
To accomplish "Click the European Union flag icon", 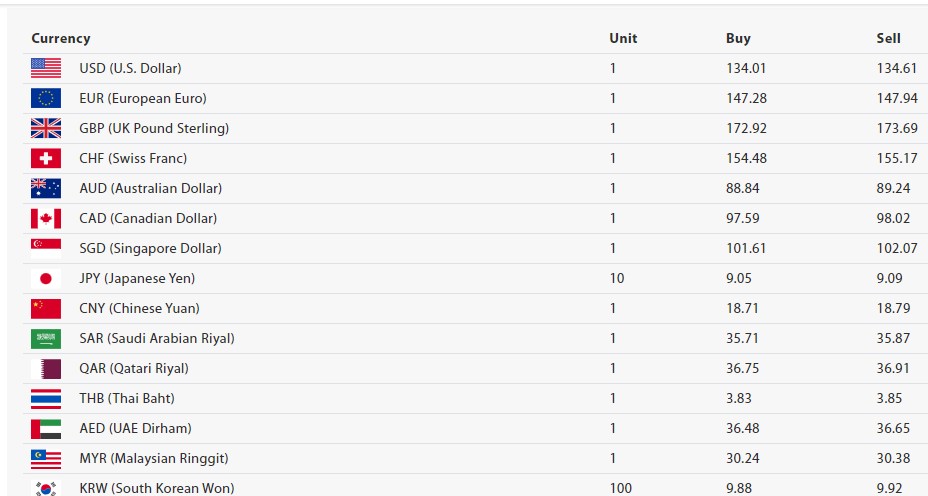I will click(46, 98).
